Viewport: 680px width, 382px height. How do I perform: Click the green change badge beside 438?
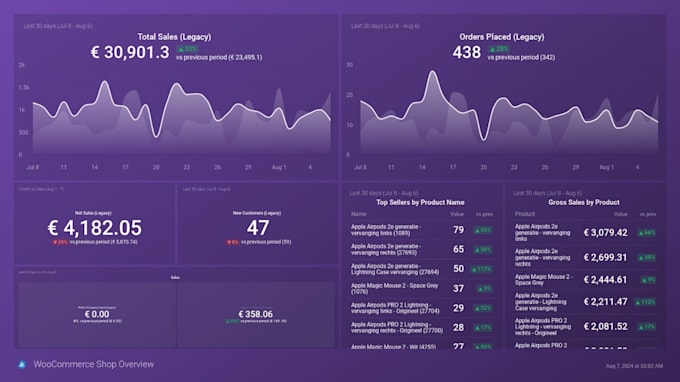pyautogui.click(x=499, y=49)
